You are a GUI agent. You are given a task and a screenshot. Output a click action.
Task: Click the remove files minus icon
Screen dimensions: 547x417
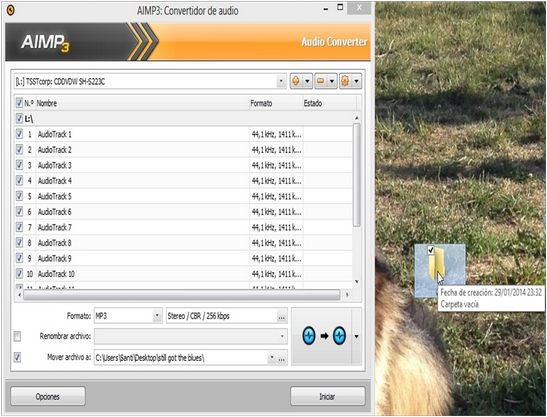point(320,81)
